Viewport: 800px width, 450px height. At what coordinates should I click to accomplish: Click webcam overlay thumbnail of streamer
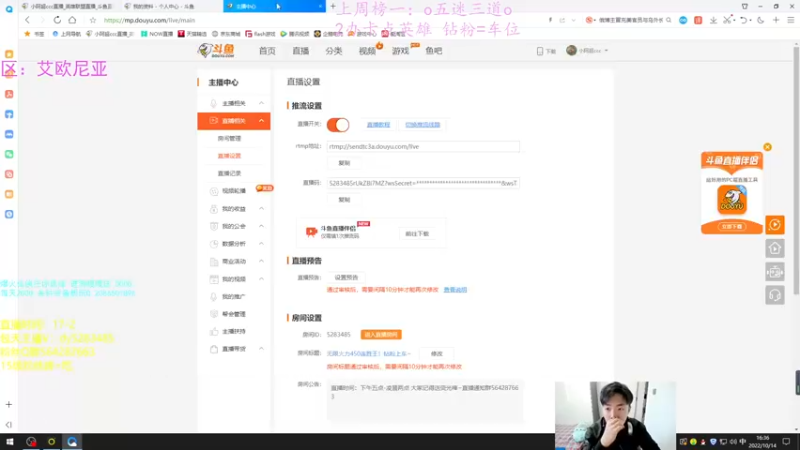click(x=615, y=416)
